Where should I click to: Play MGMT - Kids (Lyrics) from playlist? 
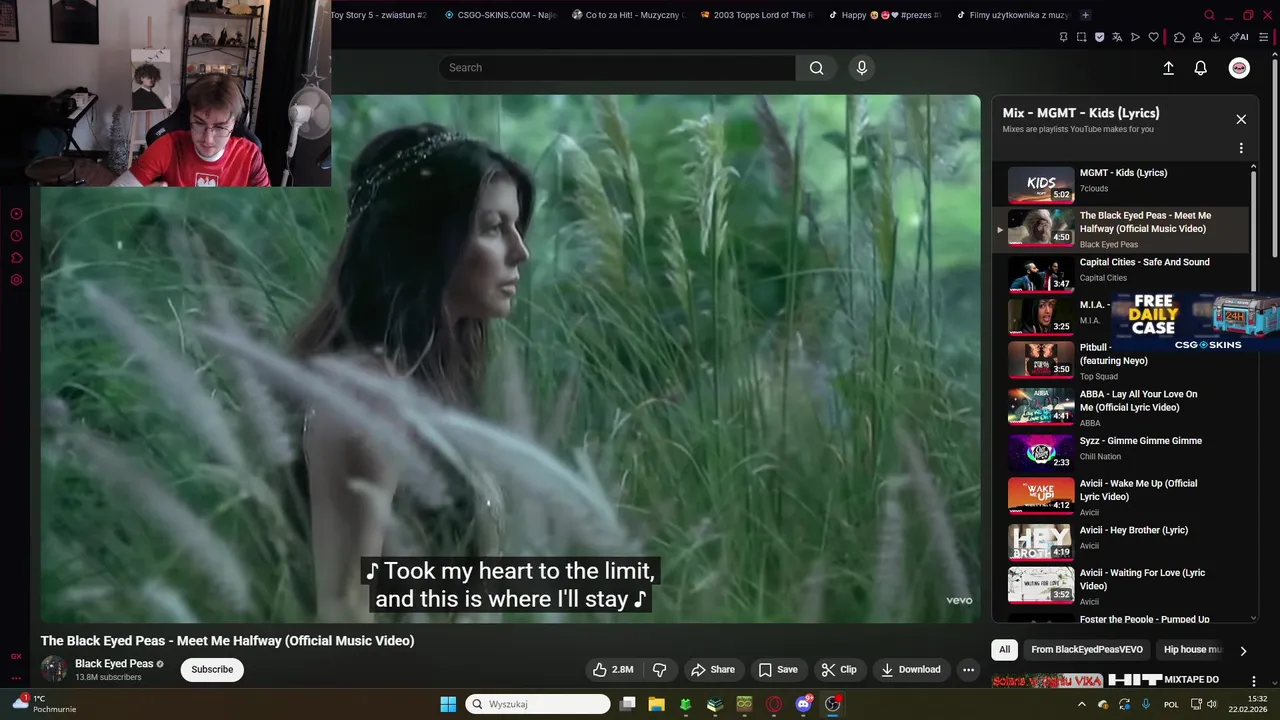coord(1120,185)
